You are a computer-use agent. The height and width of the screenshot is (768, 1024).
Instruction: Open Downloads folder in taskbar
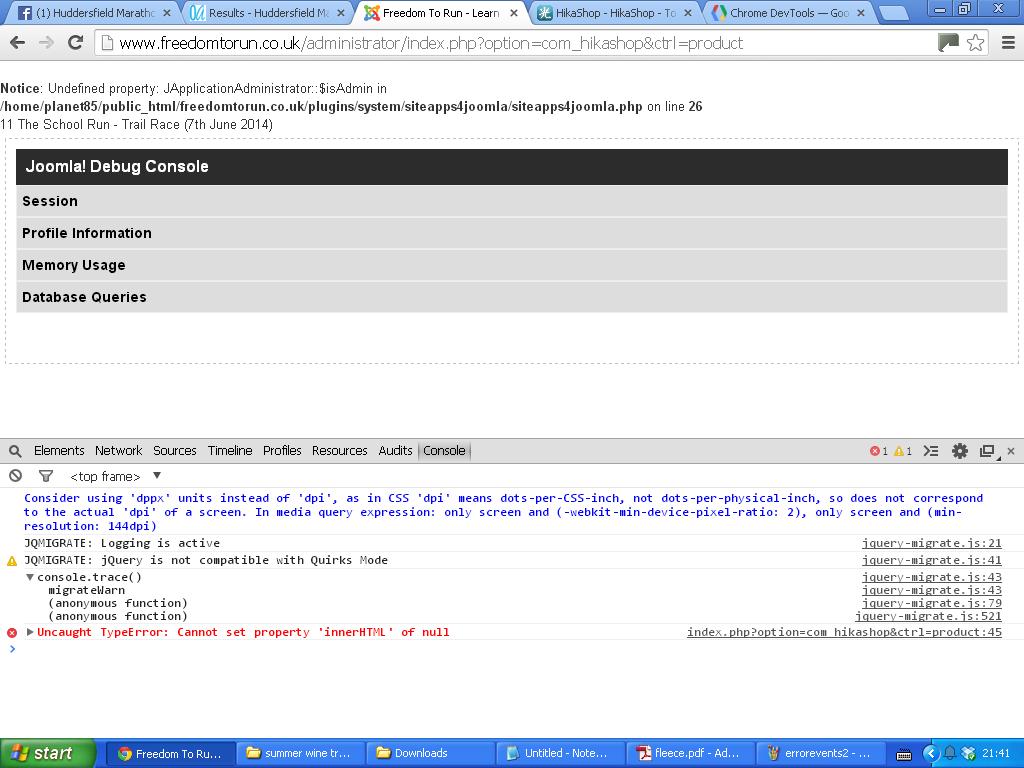[429, 754]
